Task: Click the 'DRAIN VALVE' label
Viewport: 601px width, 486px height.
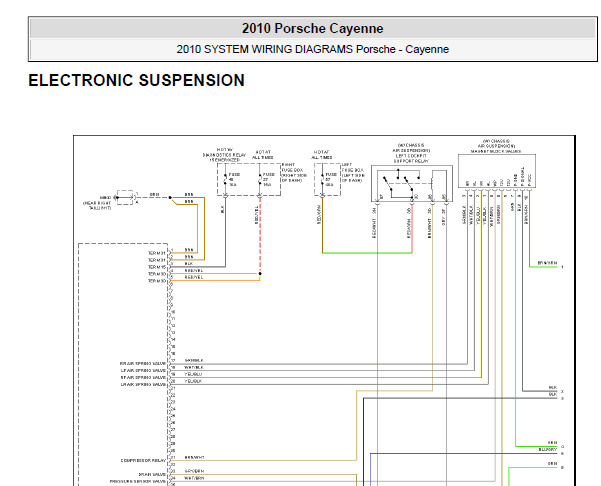Action: coord(152,475)
